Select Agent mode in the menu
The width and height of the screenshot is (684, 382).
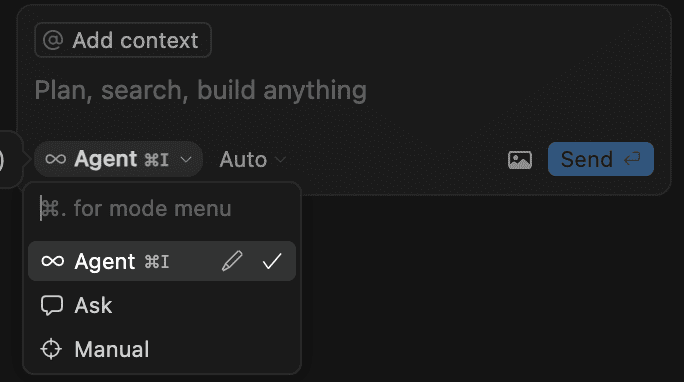click(162, 261)
